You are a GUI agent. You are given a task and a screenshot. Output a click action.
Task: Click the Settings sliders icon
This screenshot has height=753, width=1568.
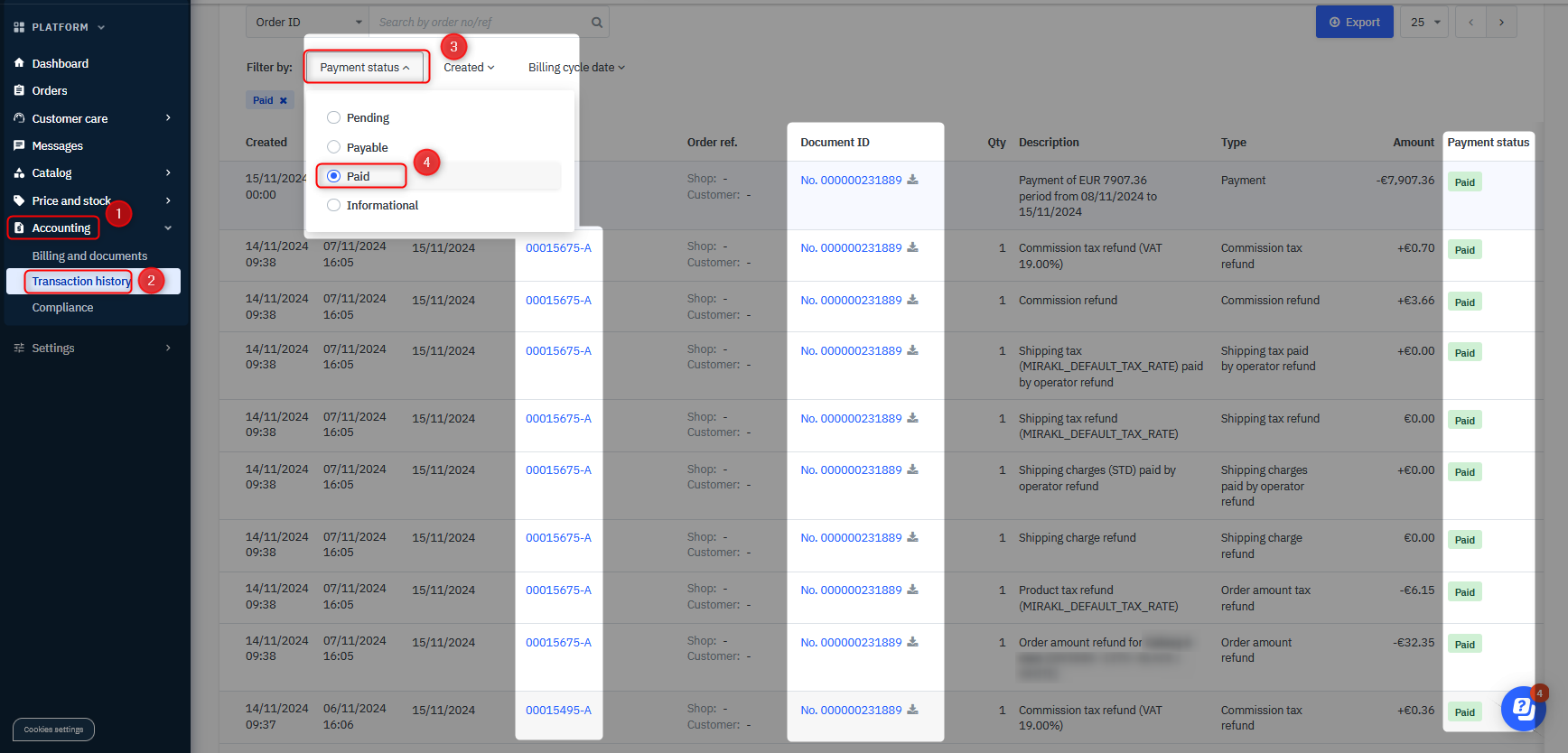[x=19, y=348]
